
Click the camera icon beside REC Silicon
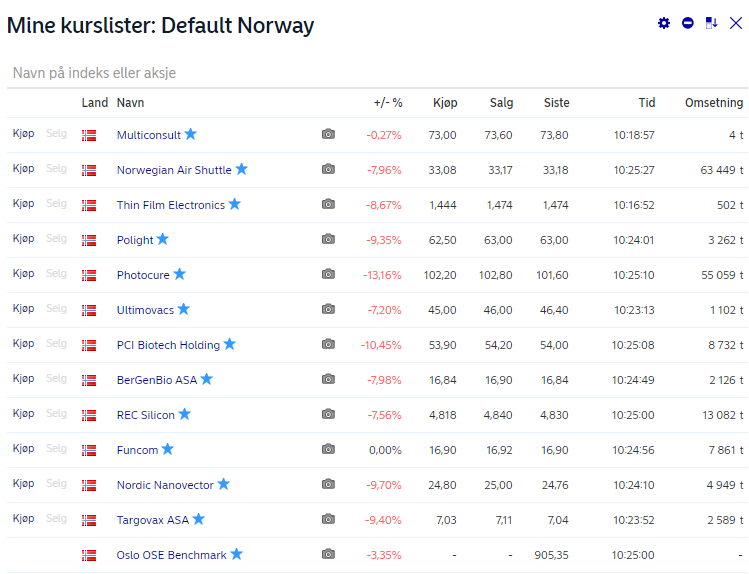tap(328, 414)
